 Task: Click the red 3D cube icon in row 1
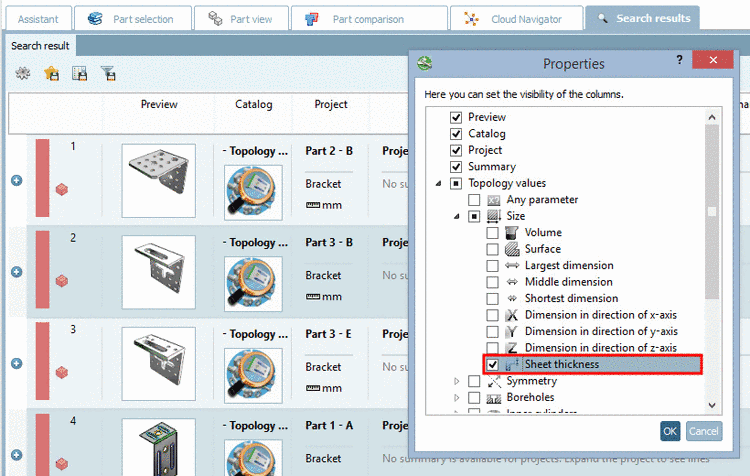tap(62, 189)
